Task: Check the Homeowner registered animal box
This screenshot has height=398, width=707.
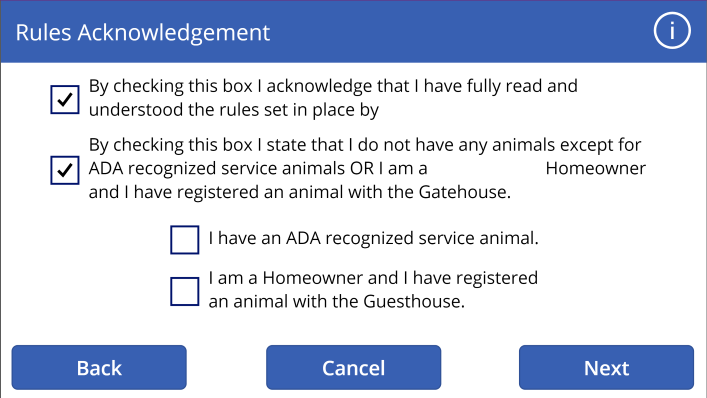Action: click(185, 292)
